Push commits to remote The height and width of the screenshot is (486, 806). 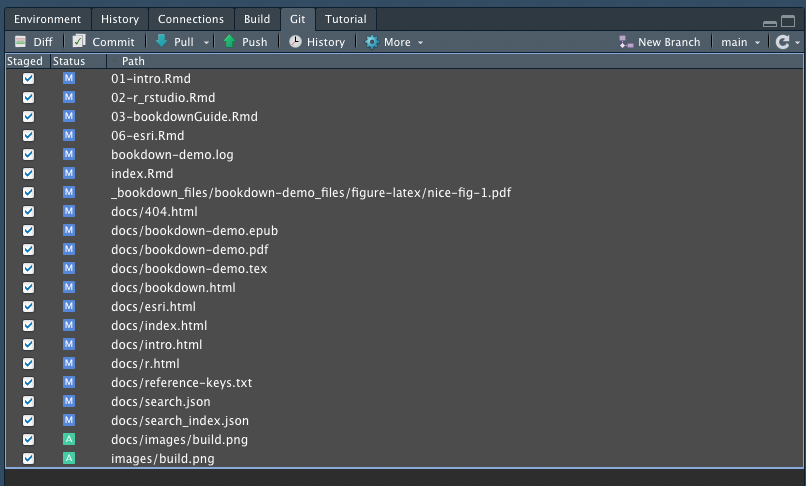point(246,42)
